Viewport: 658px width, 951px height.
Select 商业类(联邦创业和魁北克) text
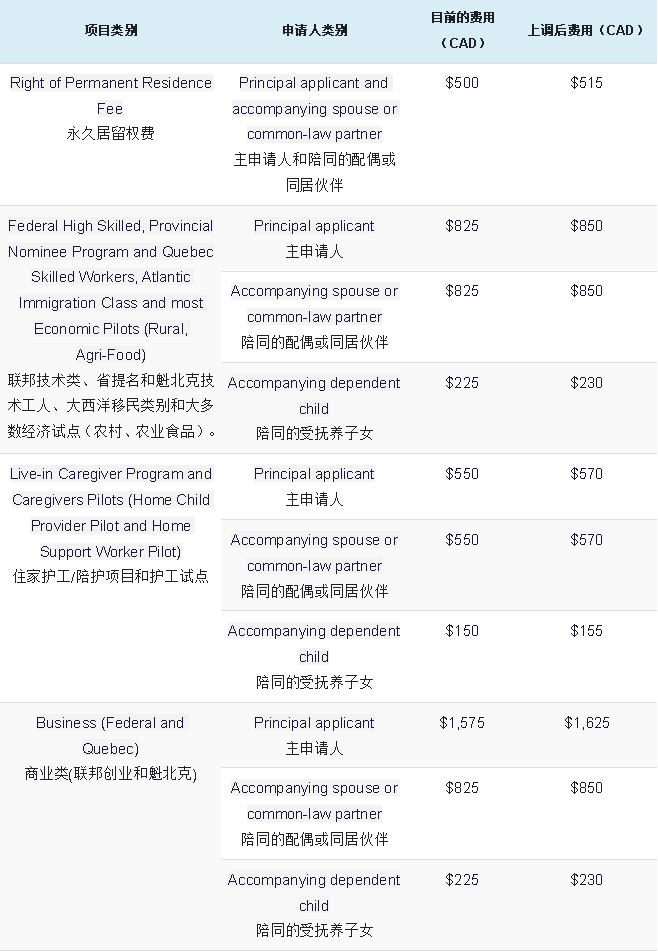coord(110,774)
